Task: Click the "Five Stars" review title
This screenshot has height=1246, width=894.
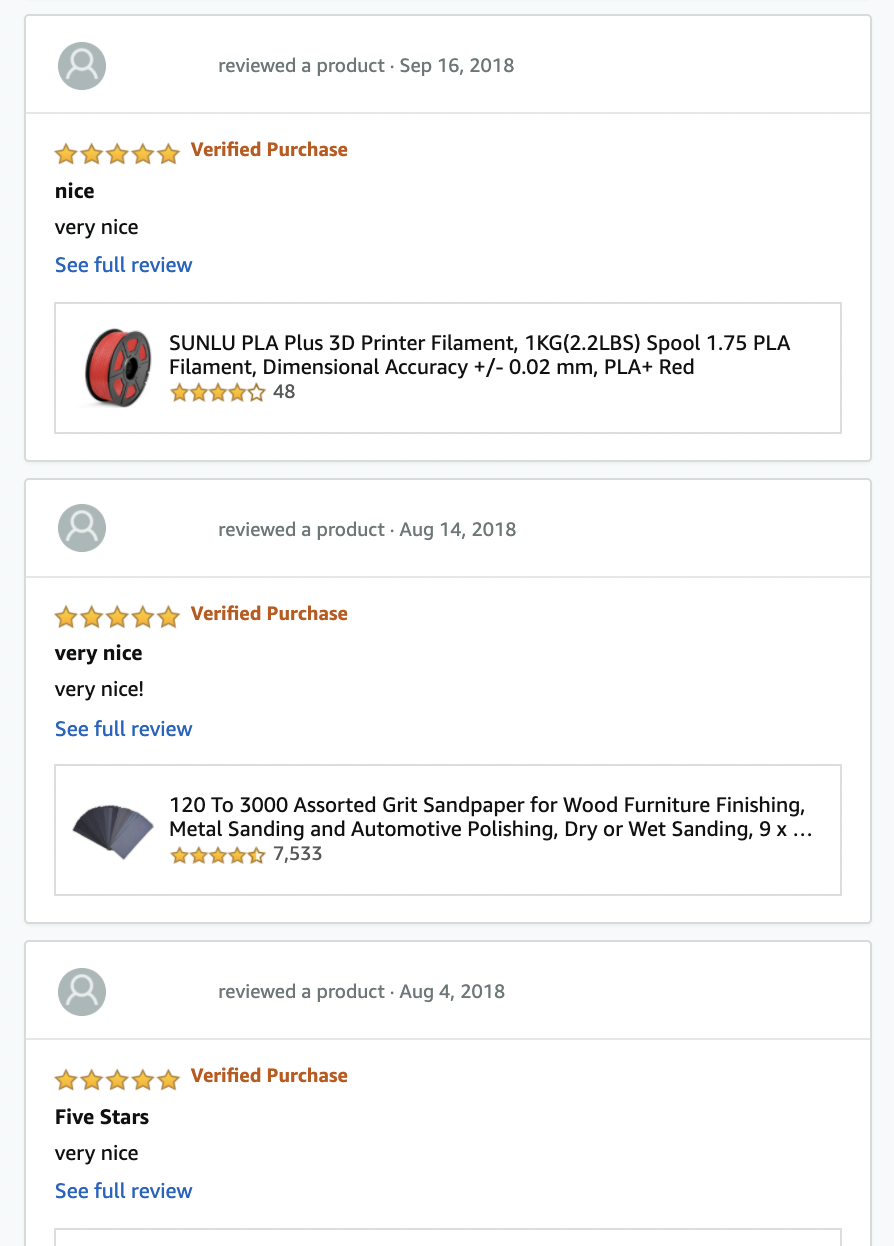Action: 102,1116
